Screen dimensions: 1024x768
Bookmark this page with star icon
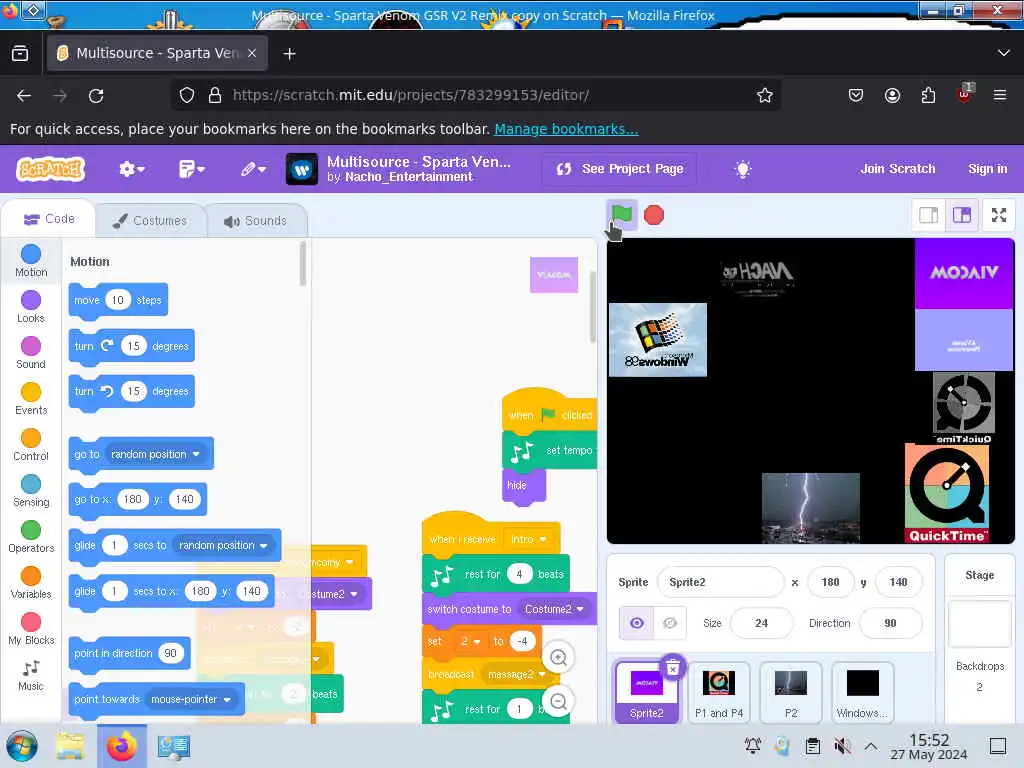[x=764, y=95]
